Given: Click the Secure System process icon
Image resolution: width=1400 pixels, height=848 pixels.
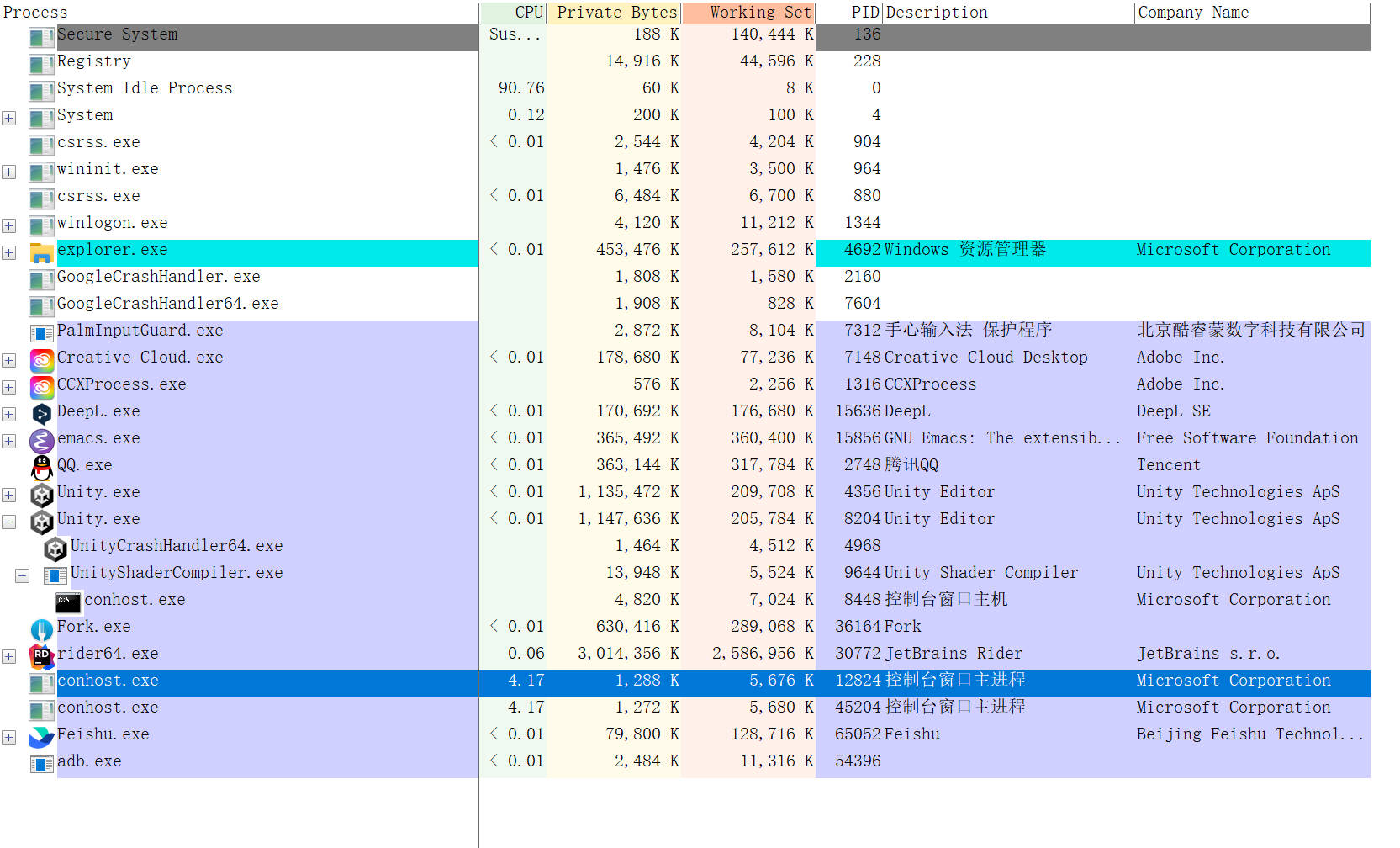Looking at the screenshot, I should pyautogui.click(x=41, y=36).
